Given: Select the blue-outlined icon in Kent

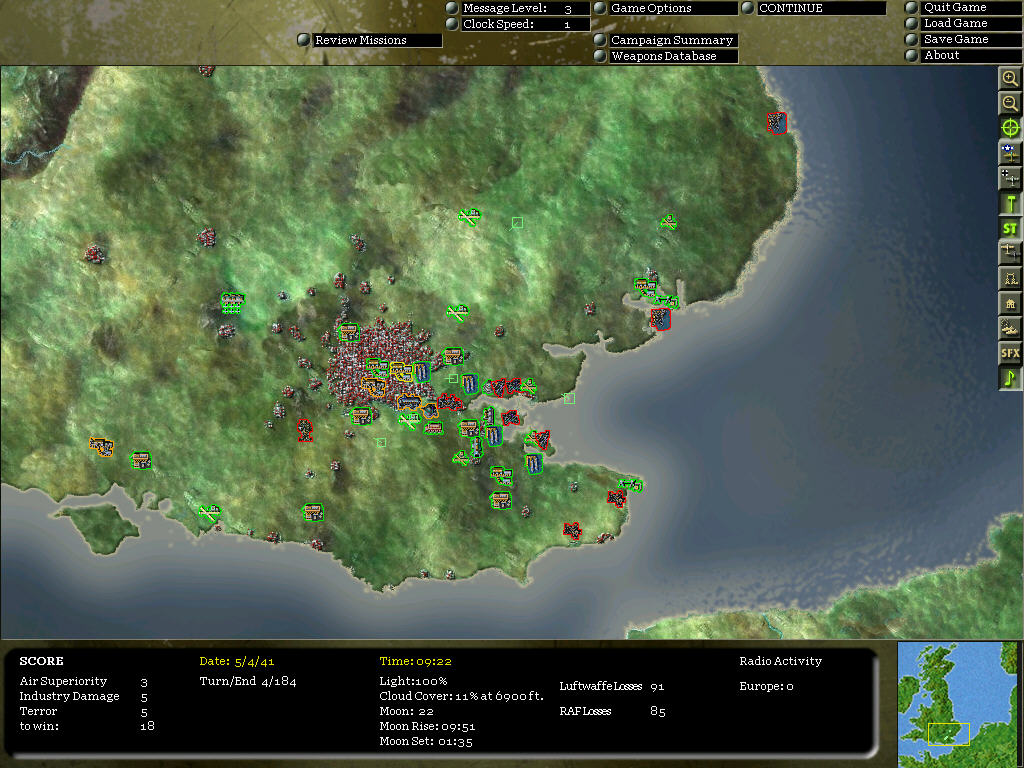Looking at the screenshot, I should (x=534, y=464).
